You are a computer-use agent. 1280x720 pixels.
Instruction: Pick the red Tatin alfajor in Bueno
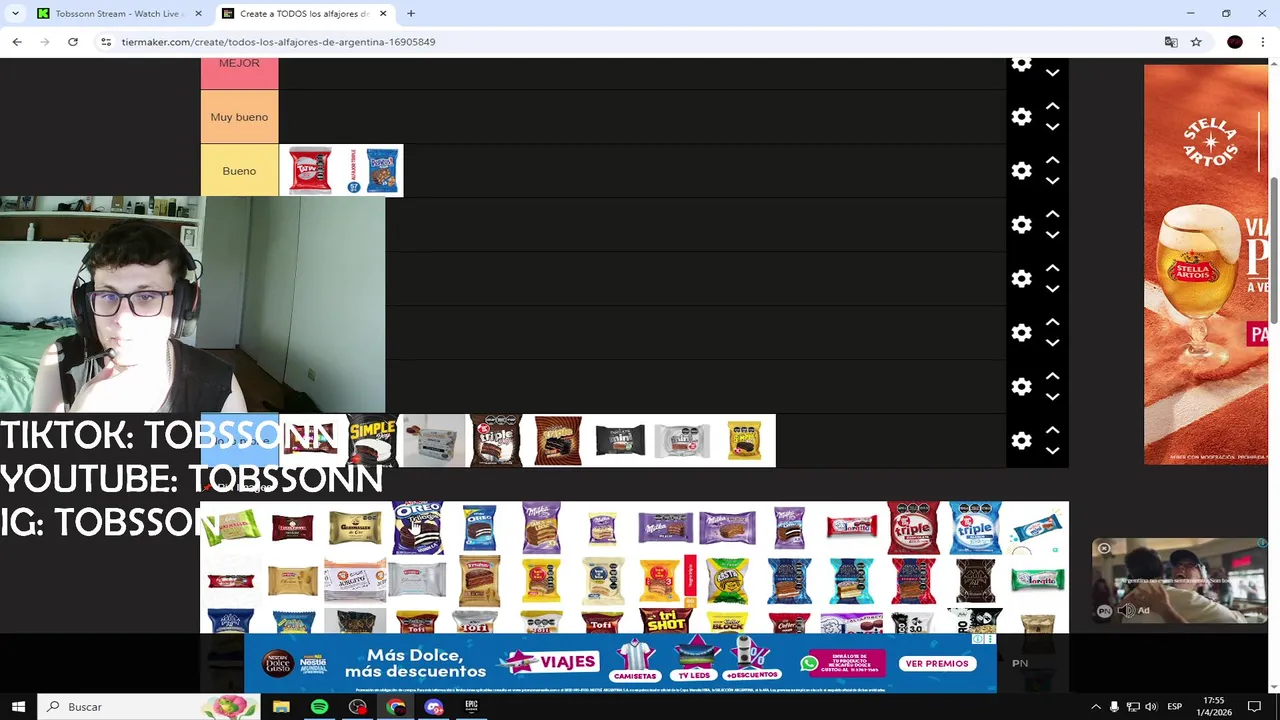(310, 171)
